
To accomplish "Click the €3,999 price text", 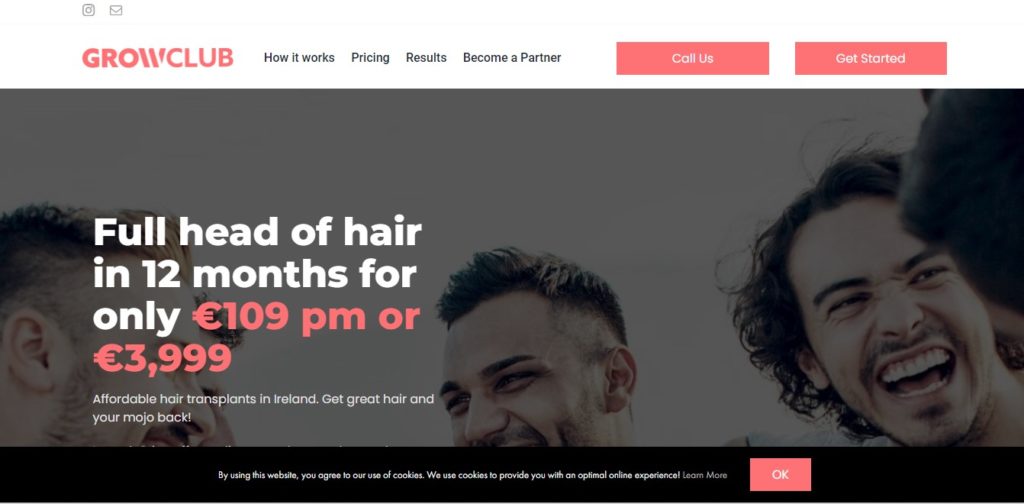I will coord(162,358).
